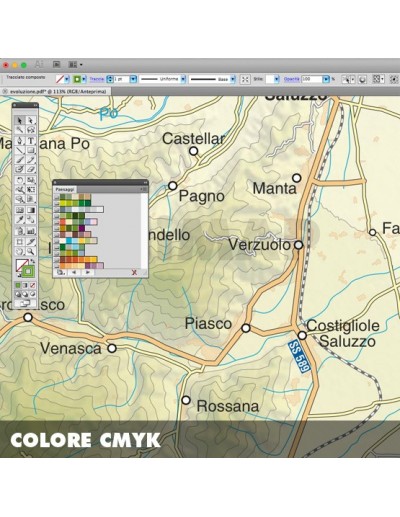Select the Mesh tool

(20, 210)
